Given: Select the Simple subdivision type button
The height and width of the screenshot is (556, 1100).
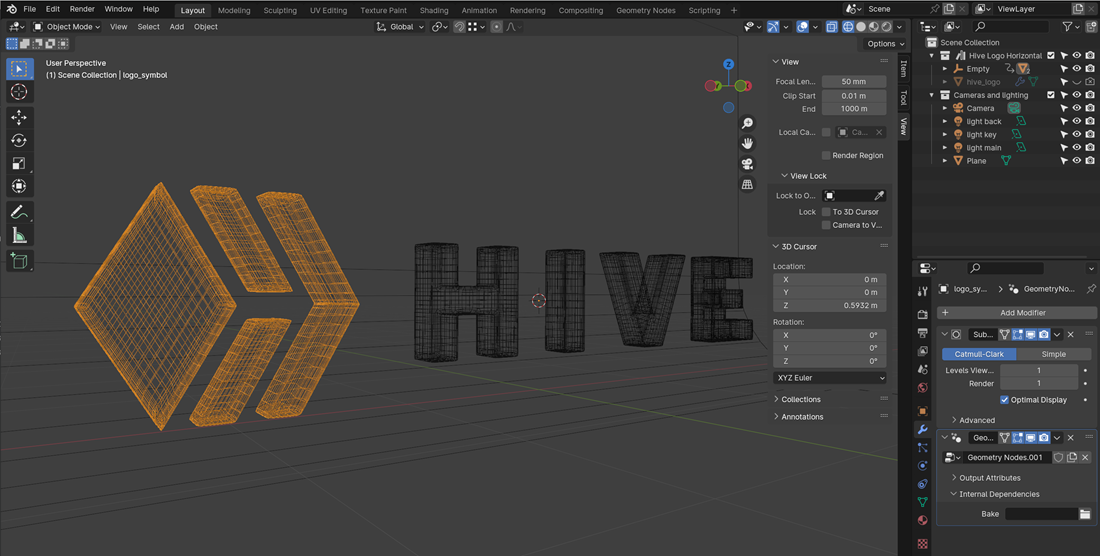Looking at the screenshot, I should [x=1053, y=354].
